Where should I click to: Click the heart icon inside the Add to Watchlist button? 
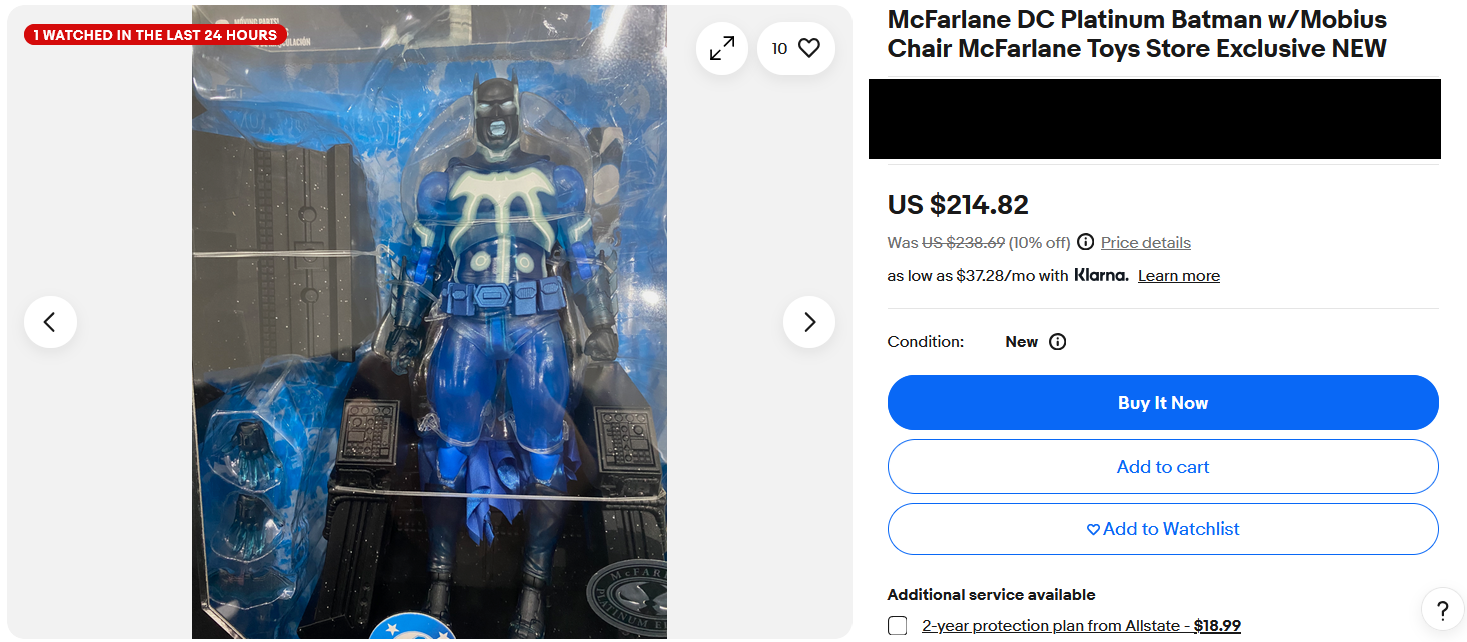tap(1093, 530)
